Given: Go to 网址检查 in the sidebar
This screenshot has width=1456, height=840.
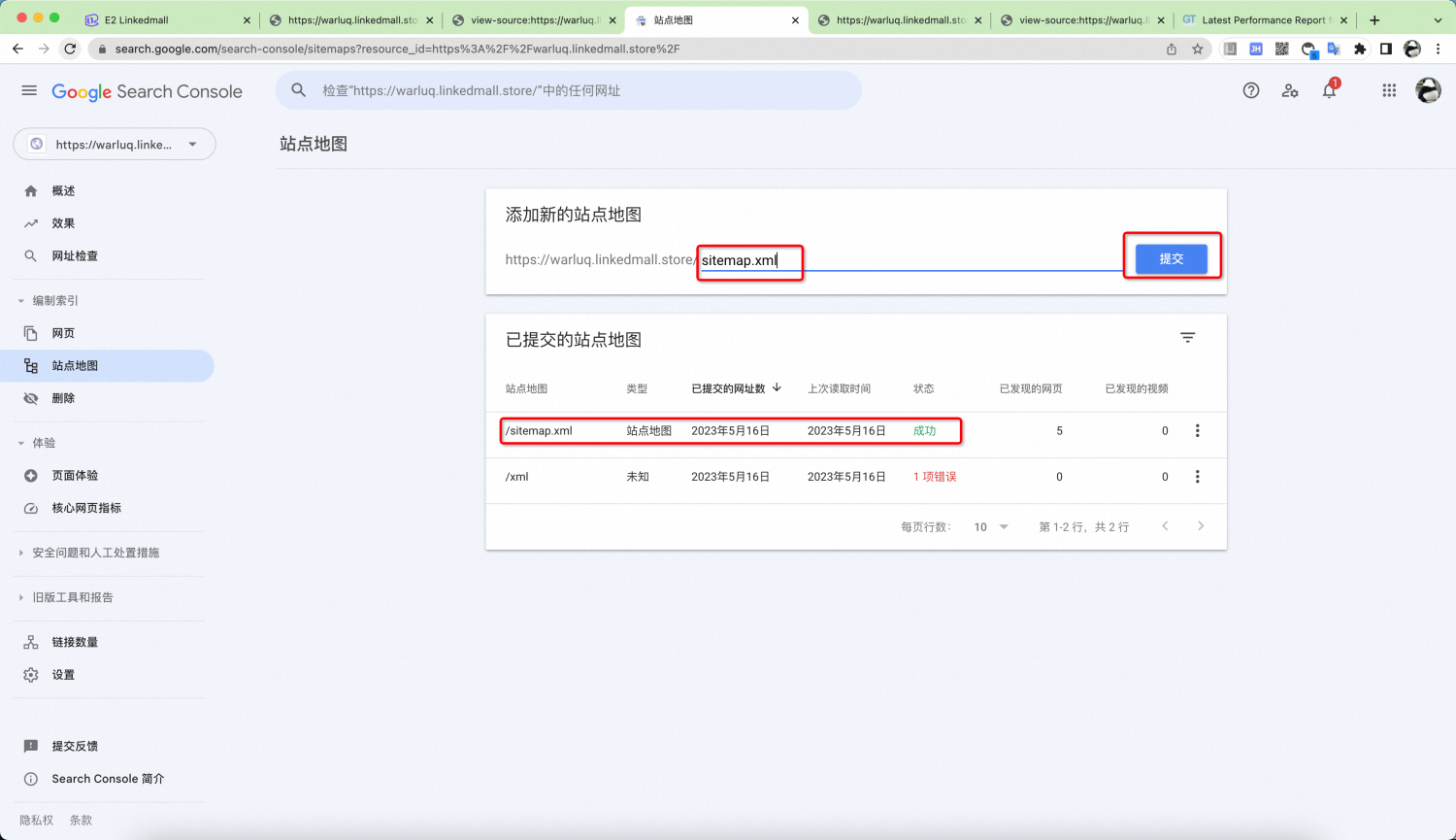Looking at the screenshot, I should coord(75,256).
